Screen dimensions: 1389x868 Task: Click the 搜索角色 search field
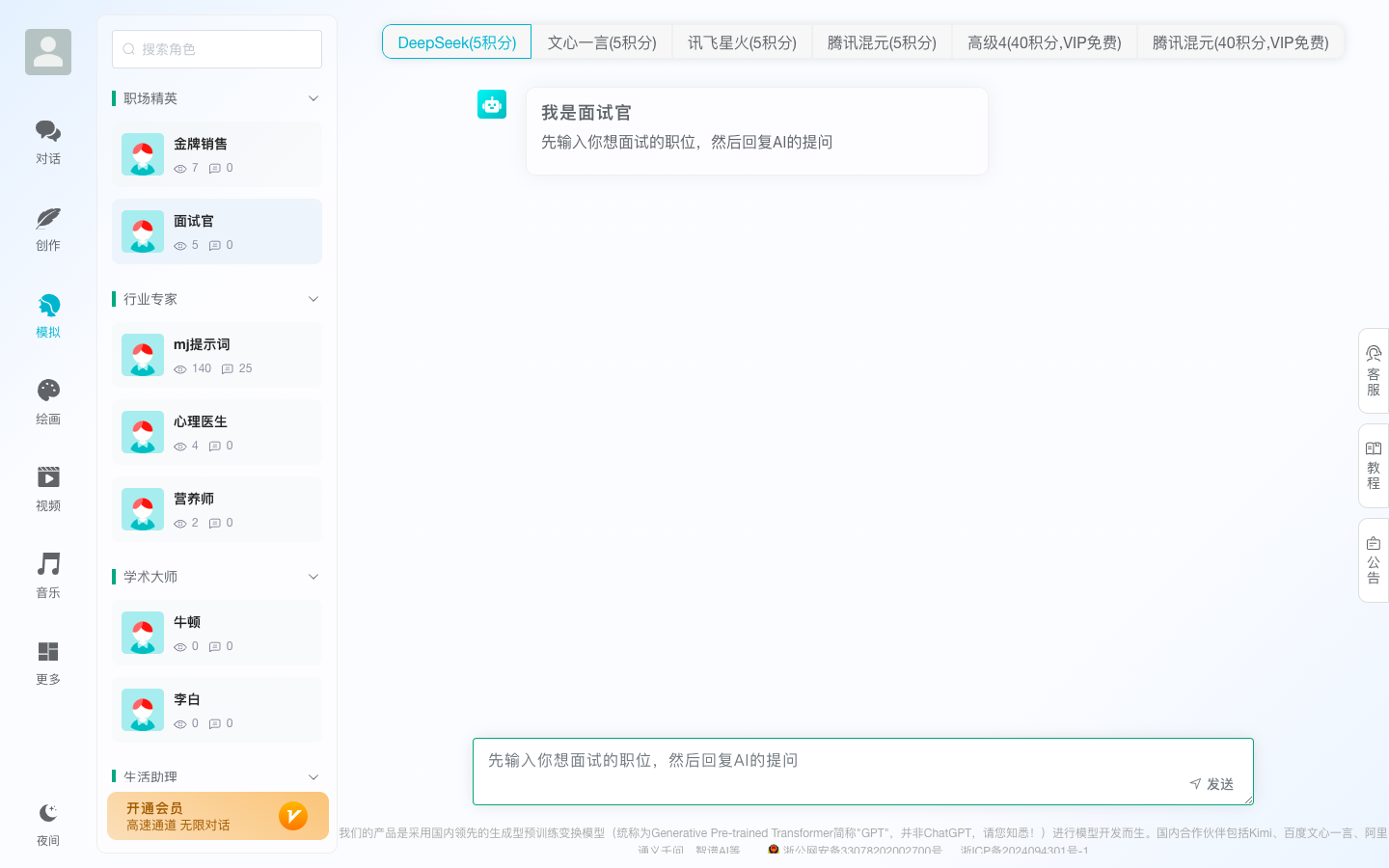(x=216, y=48)
